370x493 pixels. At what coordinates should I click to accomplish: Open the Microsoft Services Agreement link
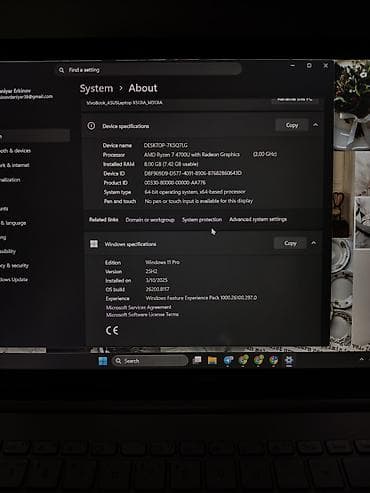tap(139, 307)
